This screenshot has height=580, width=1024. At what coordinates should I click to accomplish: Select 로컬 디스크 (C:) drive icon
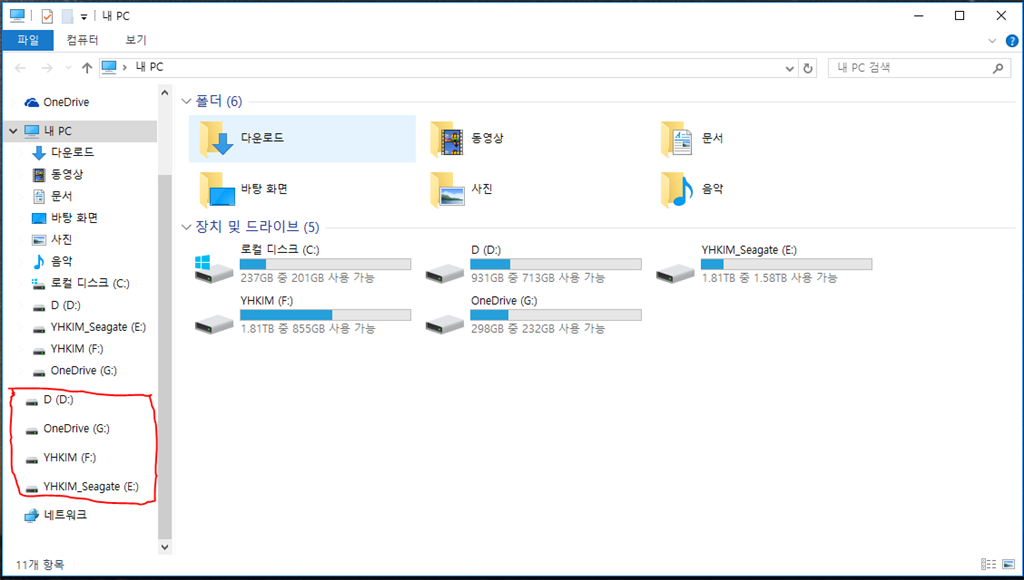(x=214, y=269)
